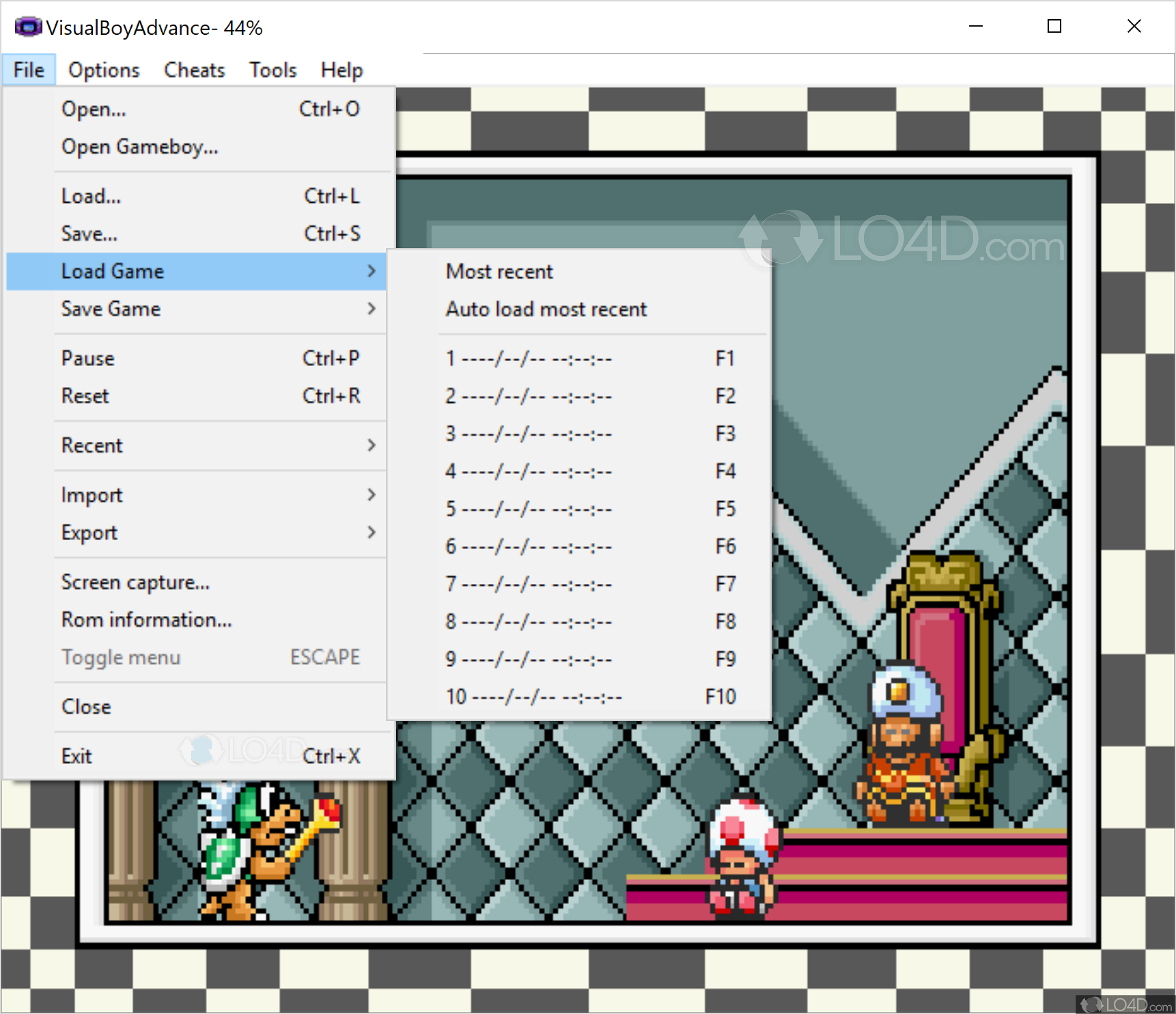Screen dimensions: 1176x1014
Task: Expand the Export submenu
Action: click(x=89, y=533)
